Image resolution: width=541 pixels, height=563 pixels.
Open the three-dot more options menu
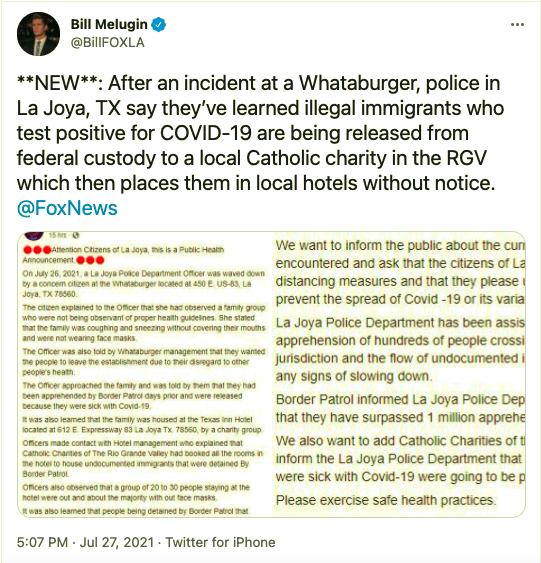click(517, 24)
